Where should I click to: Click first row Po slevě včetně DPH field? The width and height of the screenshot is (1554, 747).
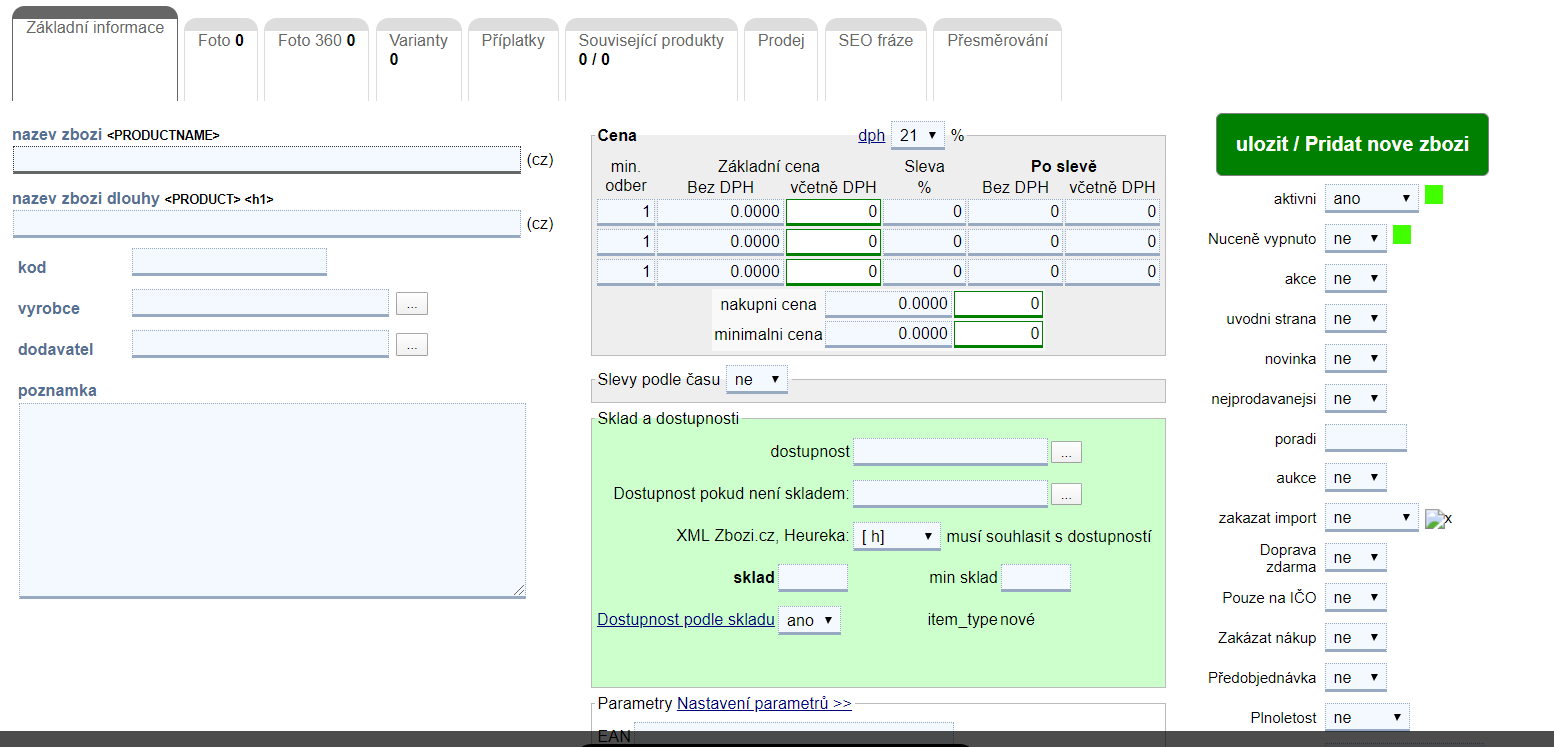coord(1112,212)
